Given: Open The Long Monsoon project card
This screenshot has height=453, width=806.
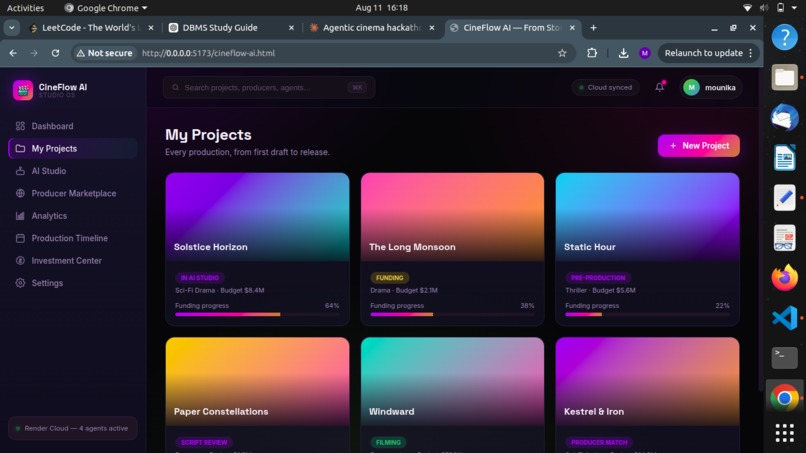Looking at the screenshot, I should tap(452, 249).
